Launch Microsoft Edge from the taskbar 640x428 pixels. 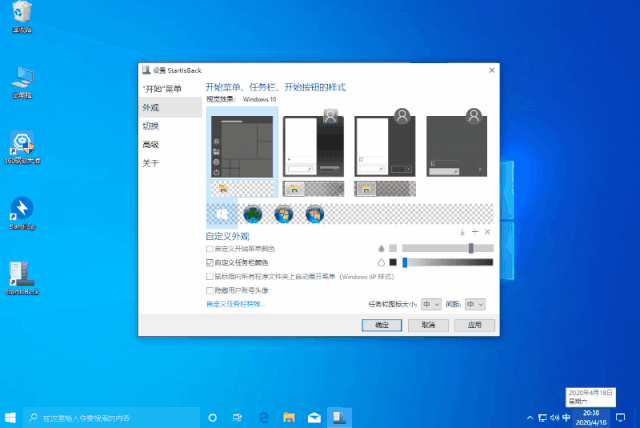[264, 418]
